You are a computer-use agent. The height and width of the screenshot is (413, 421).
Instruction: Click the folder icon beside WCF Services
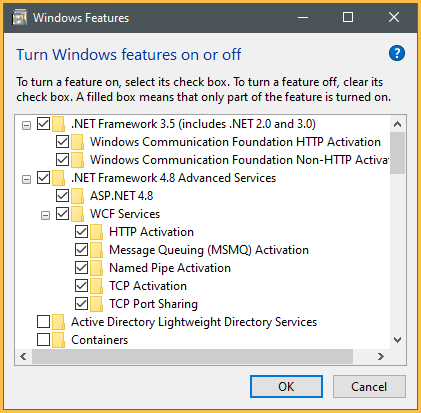point(77,214)
